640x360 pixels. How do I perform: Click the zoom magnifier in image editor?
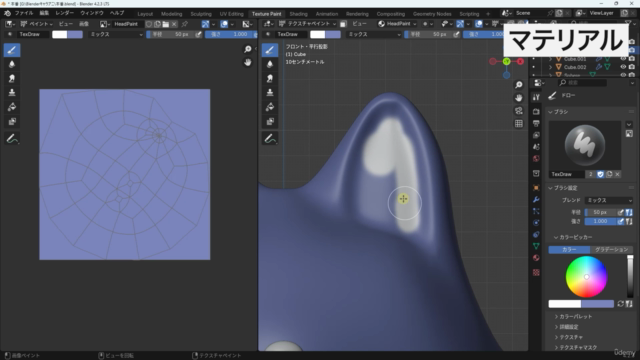point(248,49)
